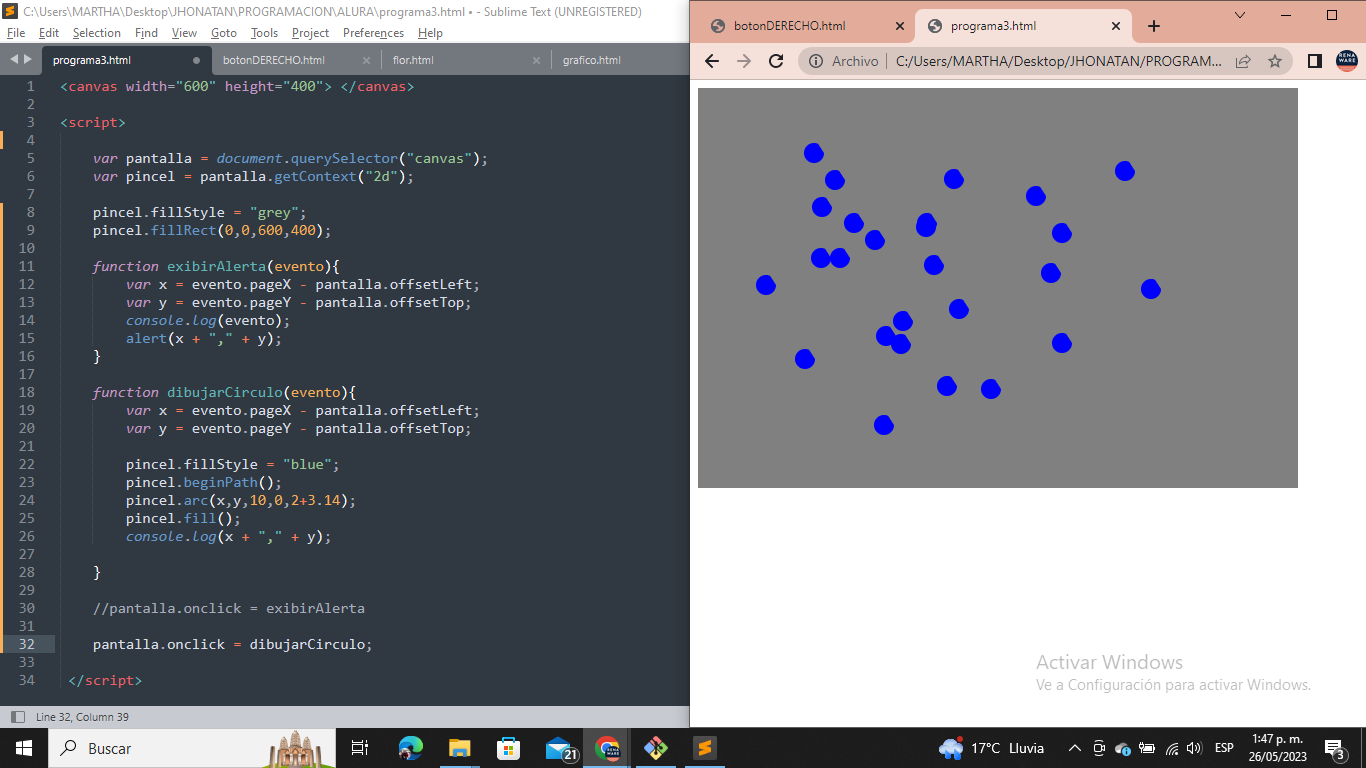Click the 'Line 32, Column 39' status text
The image size is (1366, 768).
click(82, 717)
